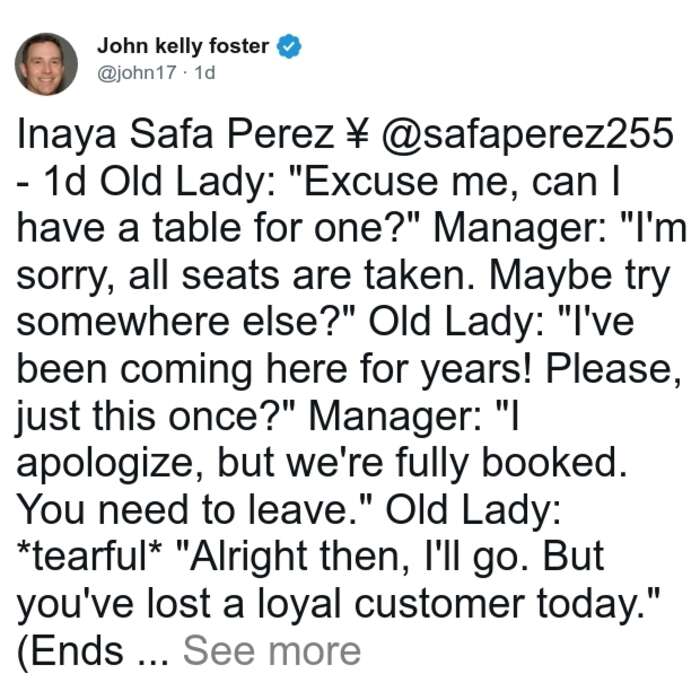The width and height of the screenshot is (700, 700).
Task: Click the "Excuse me, can I" text
Action: (461, 181)
